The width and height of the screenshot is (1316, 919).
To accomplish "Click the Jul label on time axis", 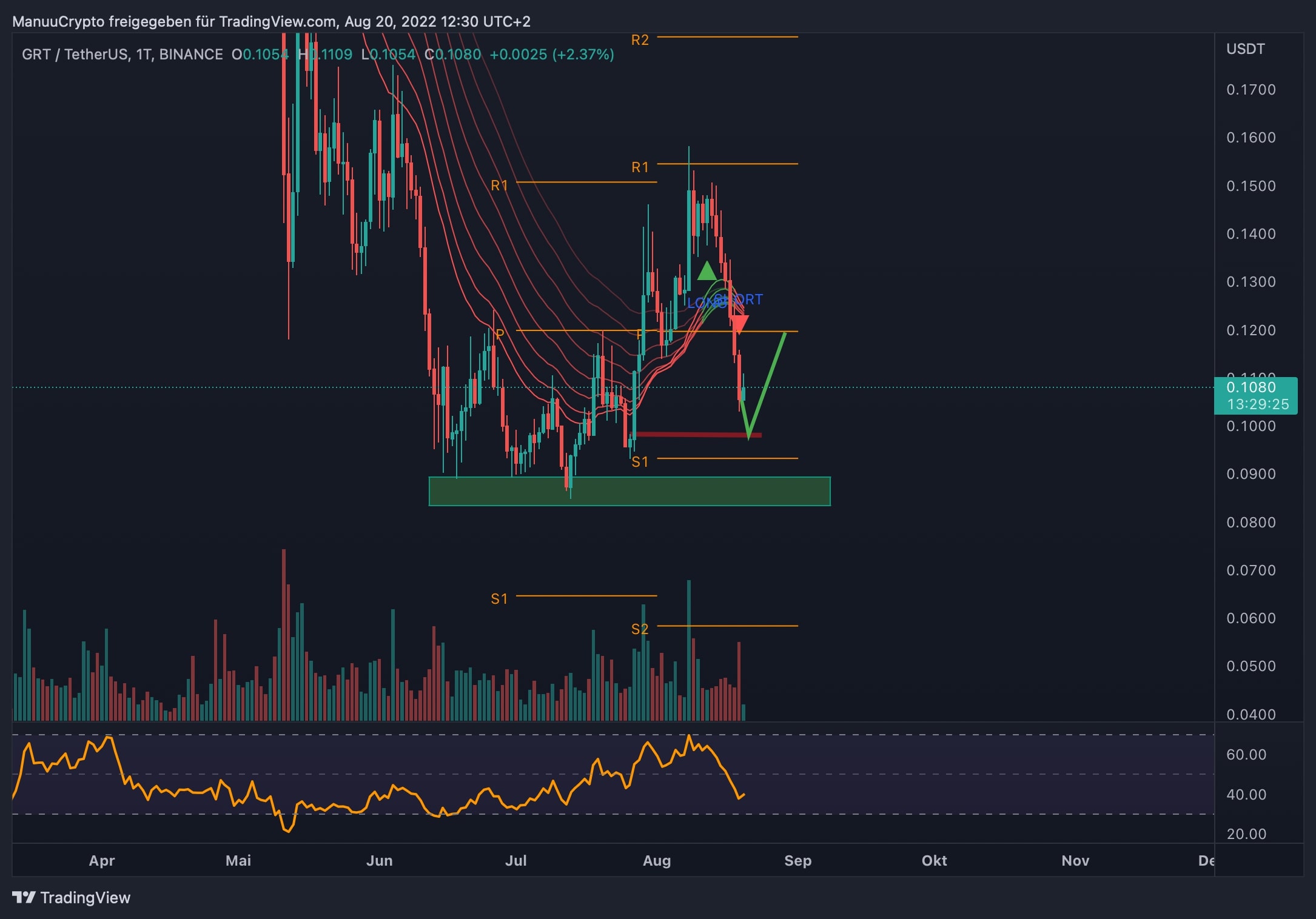I will click(516, 861).
